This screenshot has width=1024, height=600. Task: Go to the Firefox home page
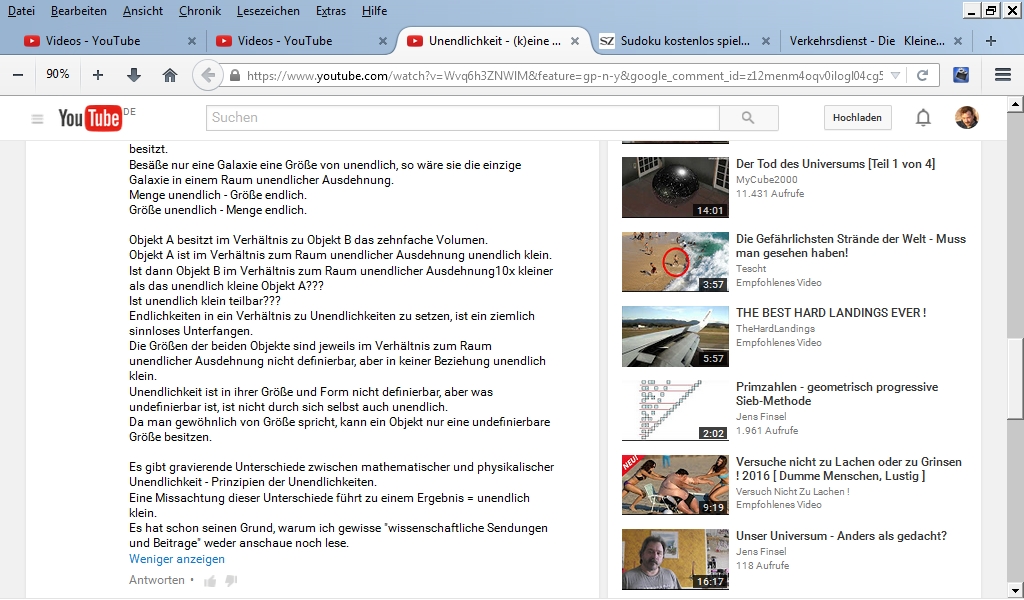pyautogui.click(x=170, y=75)
